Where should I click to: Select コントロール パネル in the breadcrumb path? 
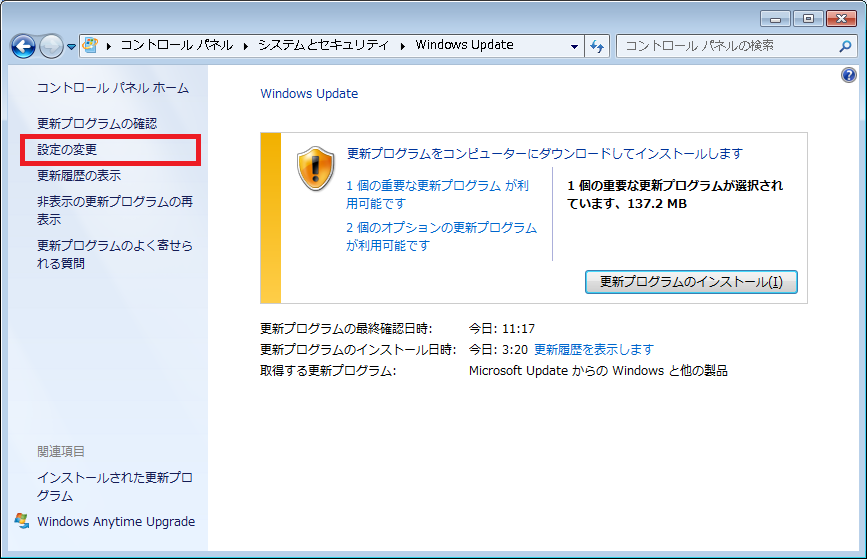point(176,46)
